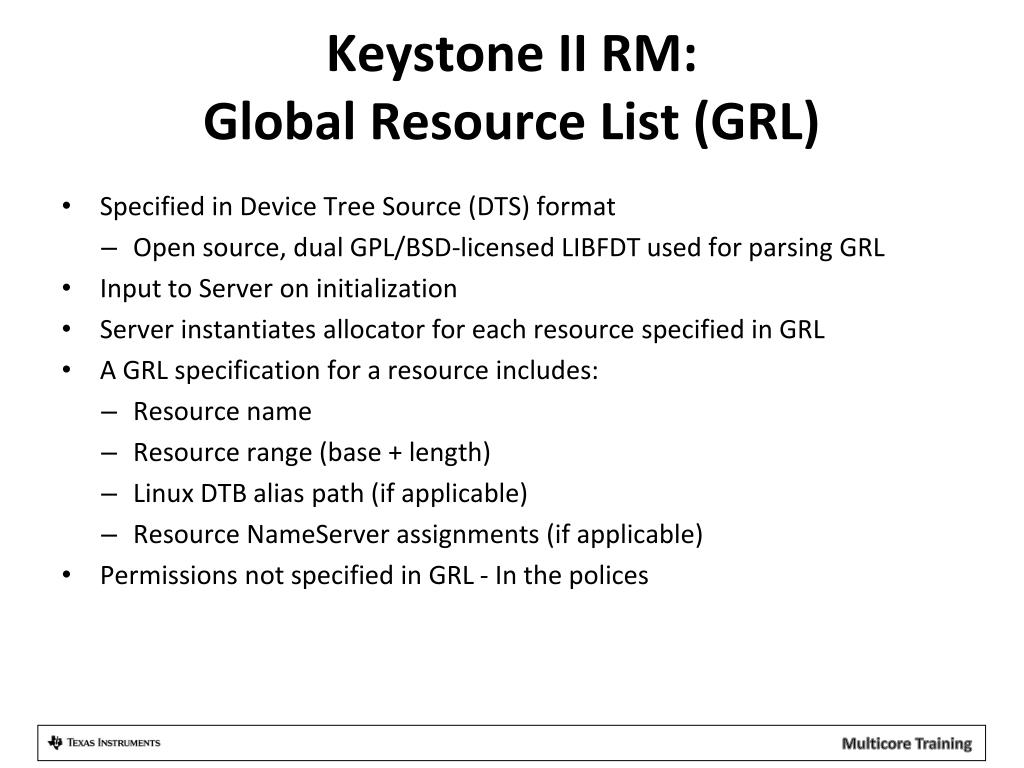Click the Texas Instruments logo icon
1024x768 pixels.
tap(55, 743)
